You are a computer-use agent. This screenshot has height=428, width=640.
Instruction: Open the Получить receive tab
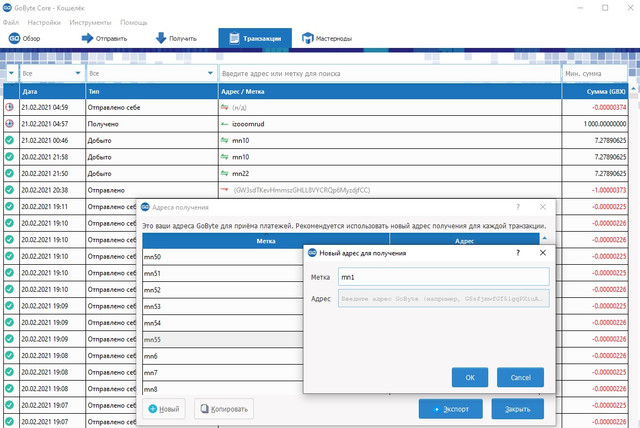coord(176,38)
